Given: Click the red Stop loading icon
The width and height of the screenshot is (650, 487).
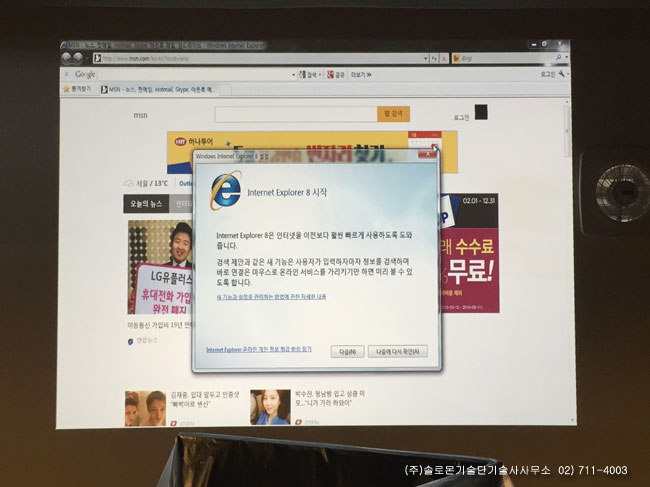Looking at the screenshot, I should [x=444, y=59].
